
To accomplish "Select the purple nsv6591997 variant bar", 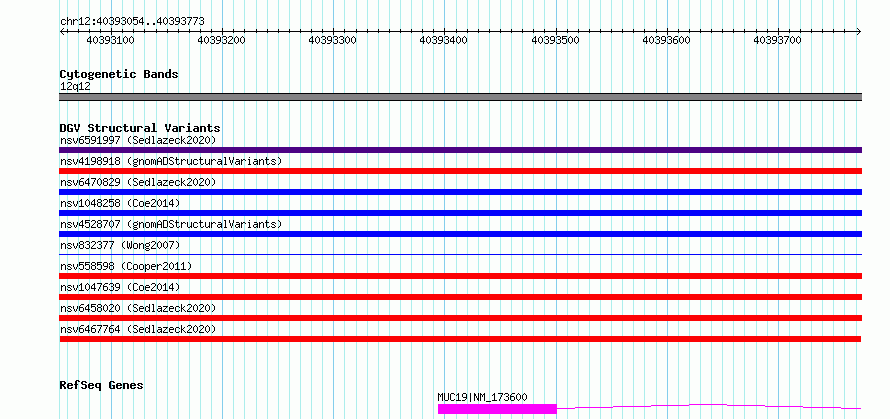I will (x=460, y=150).
